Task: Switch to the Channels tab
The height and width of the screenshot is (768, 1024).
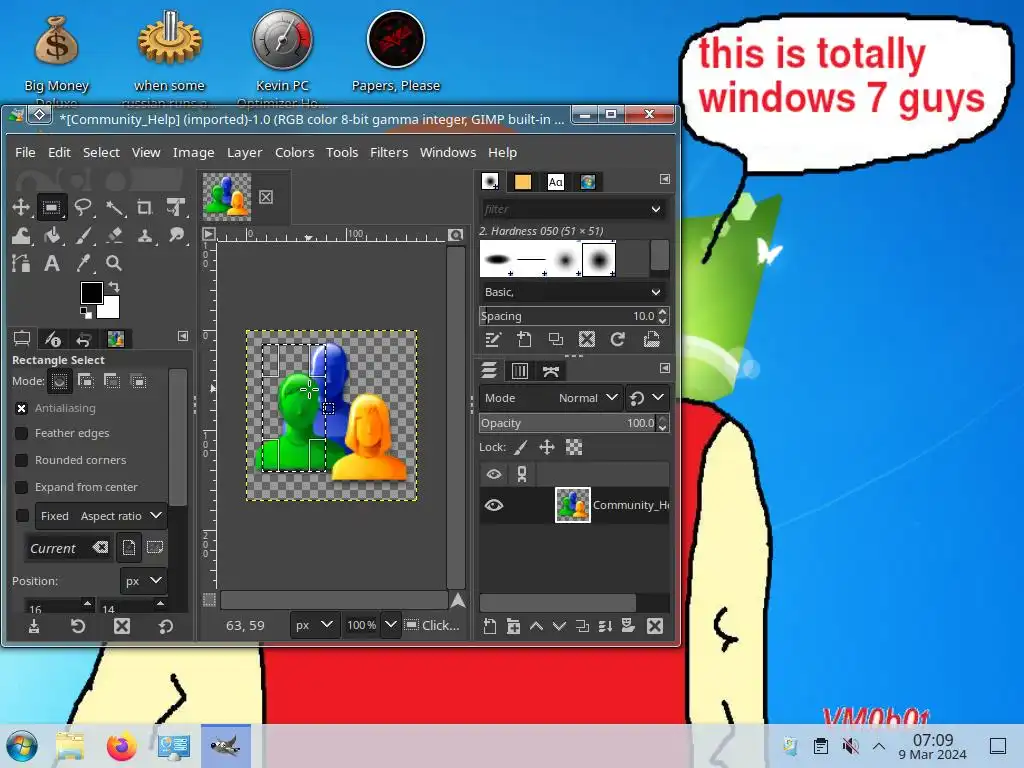Action: (520, 371)
